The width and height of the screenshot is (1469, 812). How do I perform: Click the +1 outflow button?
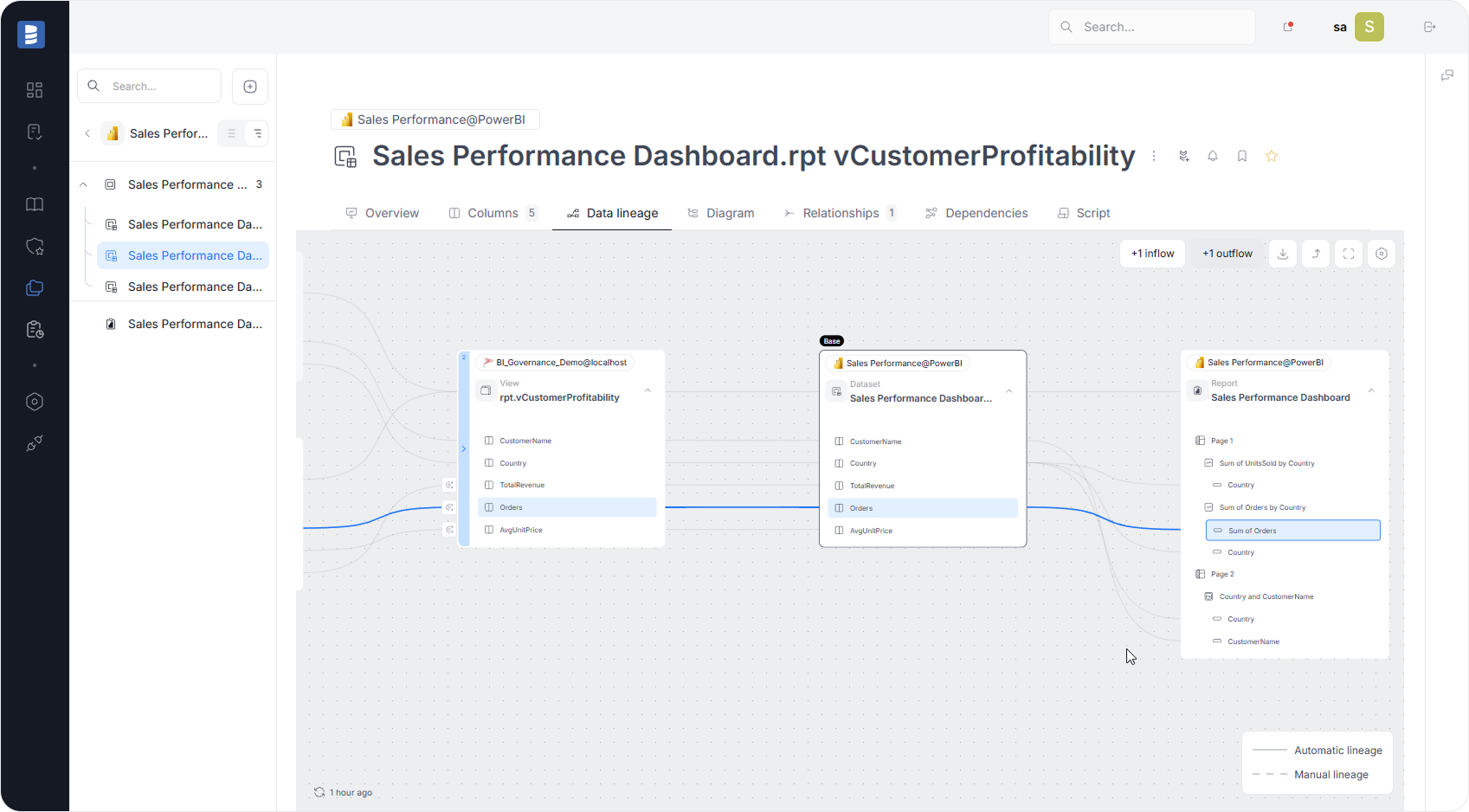1227,254
